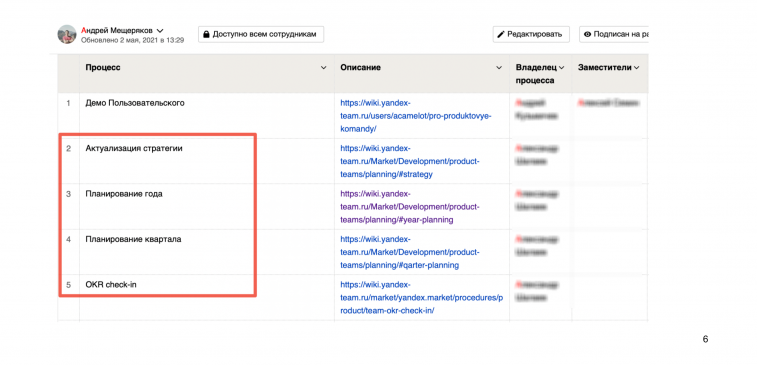Open the Описание column dropdown arrow

(x=499, y=68)
